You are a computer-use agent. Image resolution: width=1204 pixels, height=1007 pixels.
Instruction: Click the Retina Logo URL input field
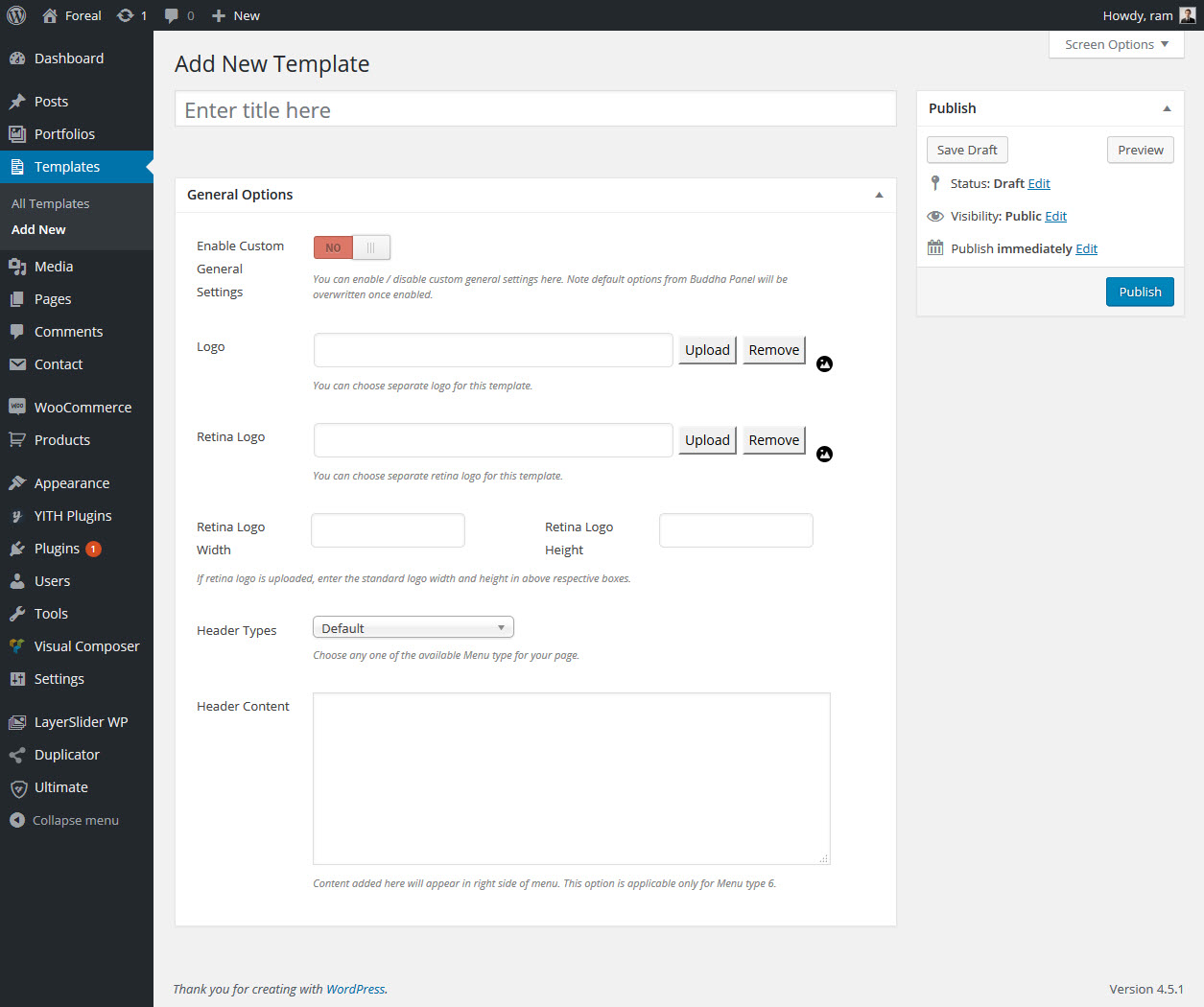coord(493,440)
